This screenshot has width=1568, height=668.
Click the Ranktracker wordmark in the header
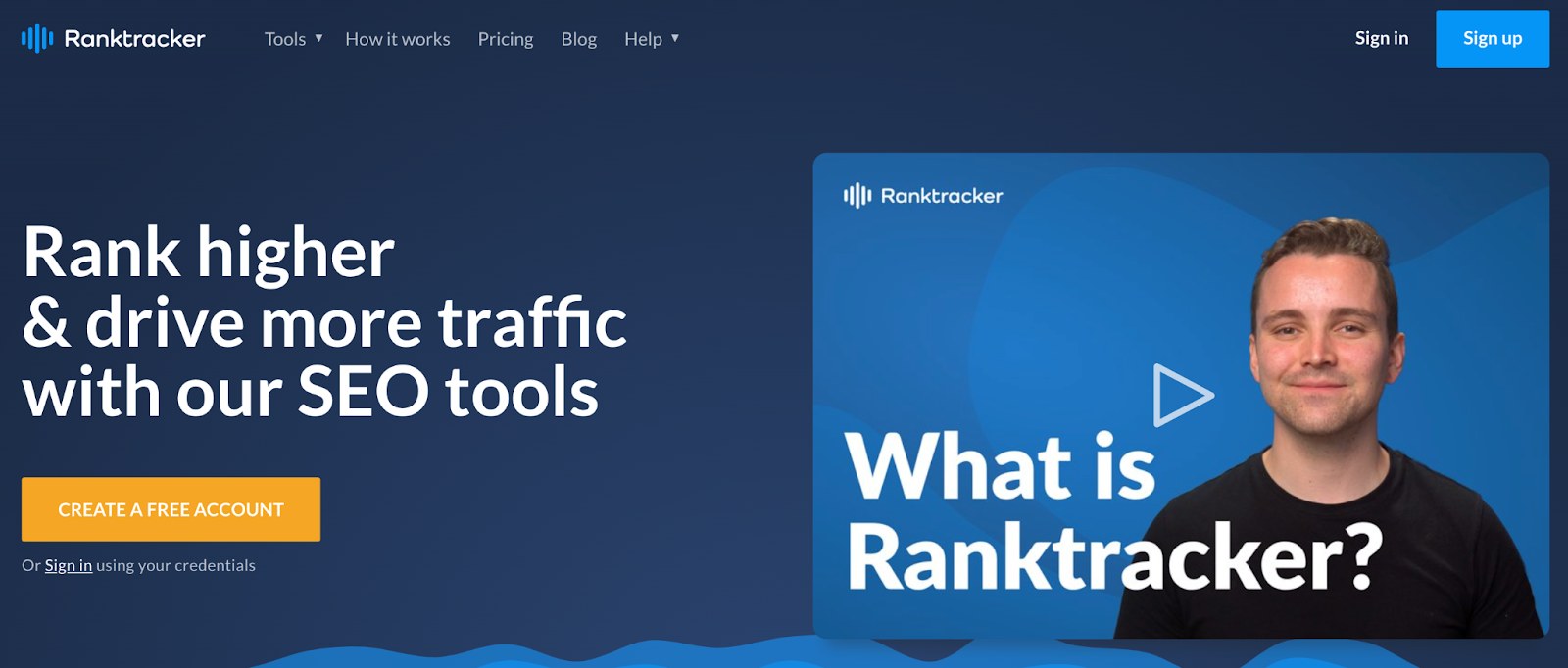134,39
